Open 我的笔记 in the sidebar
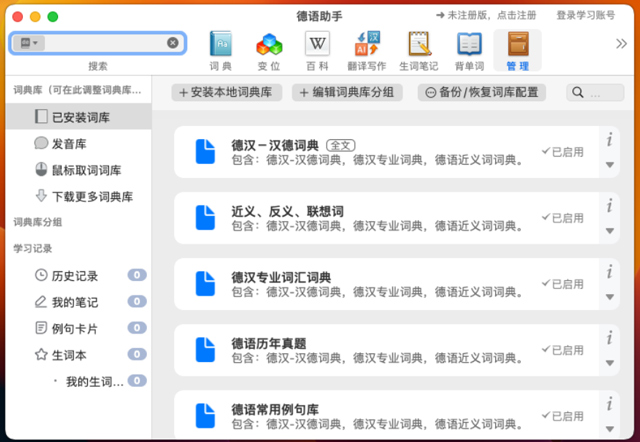 (x=79, y=302)
